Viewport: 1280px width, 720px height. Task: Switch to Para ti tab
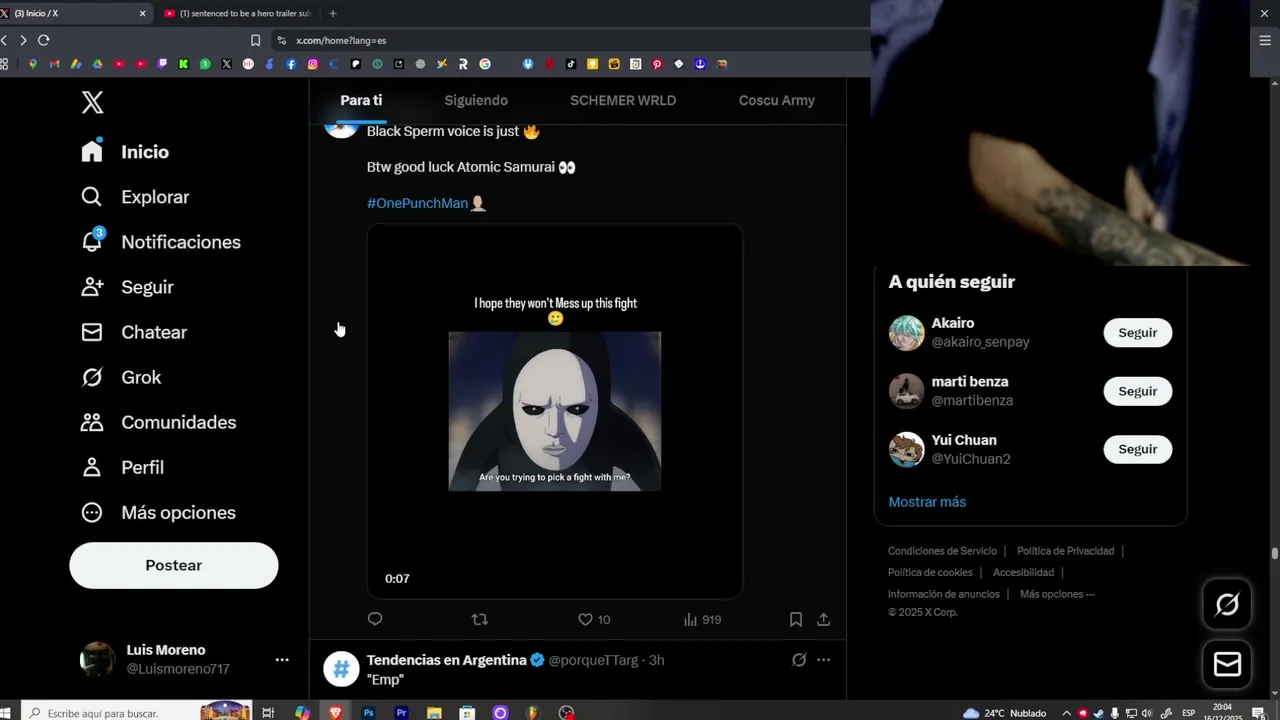(x=361, y=100)
